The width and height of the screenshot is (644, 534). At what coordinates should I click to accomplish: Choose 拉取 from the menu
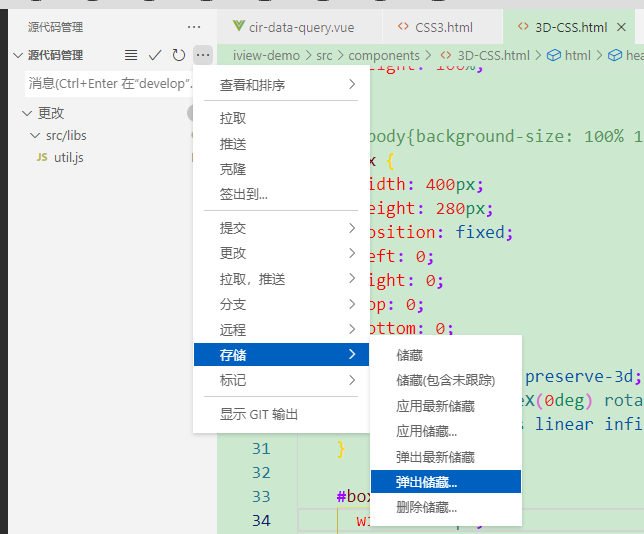point(281,118)
